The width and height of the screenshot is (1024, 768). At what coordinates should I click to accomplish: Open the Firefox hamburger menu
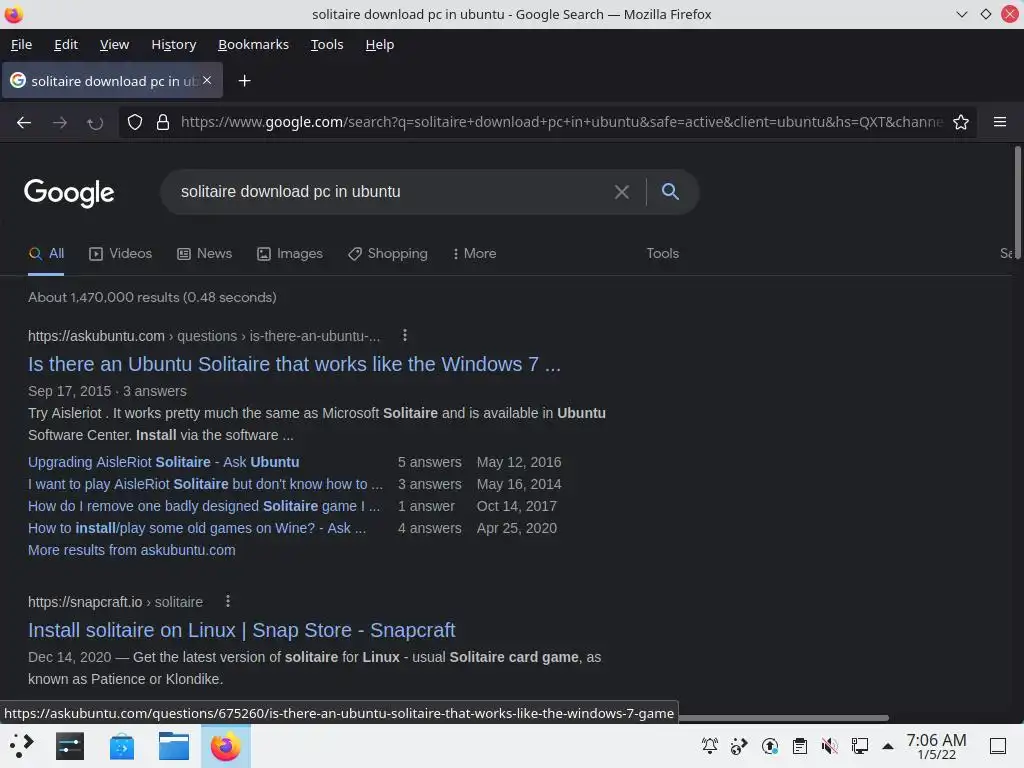click(x=1000, y=122)
